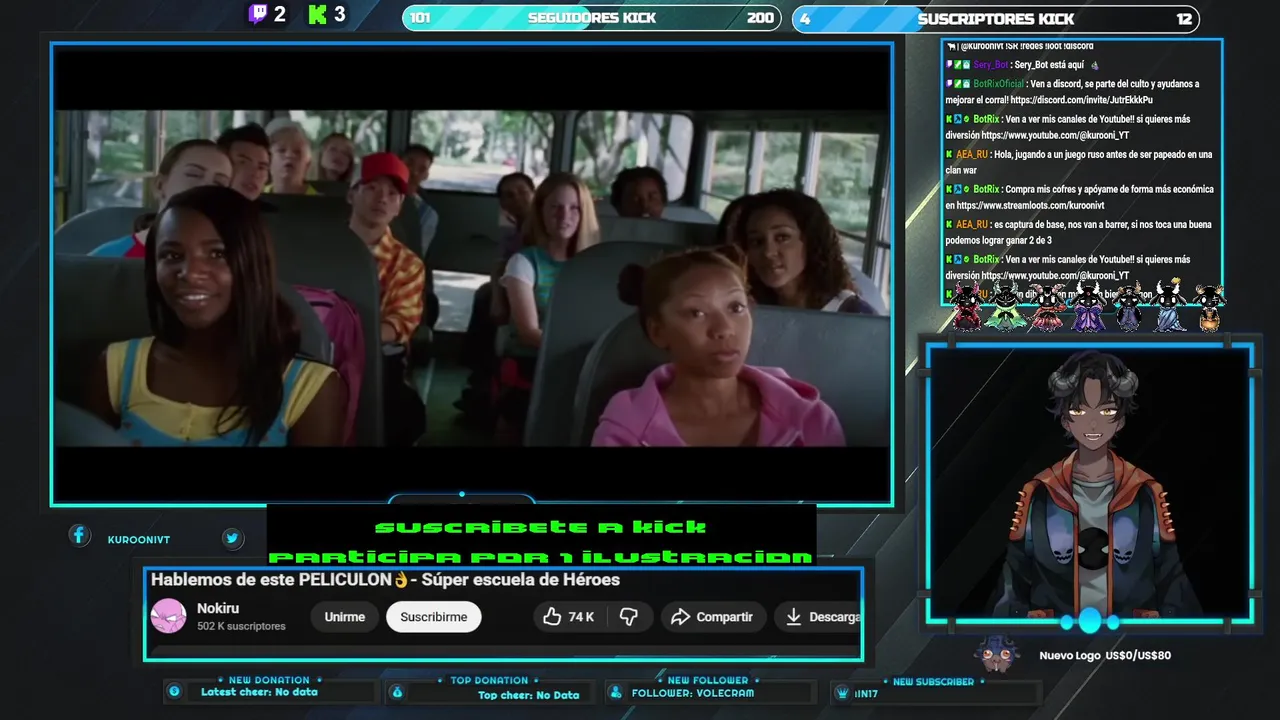Click AEA_RU's message about 'juego ruso'
1280x720 pixels.
(1079, 162)
